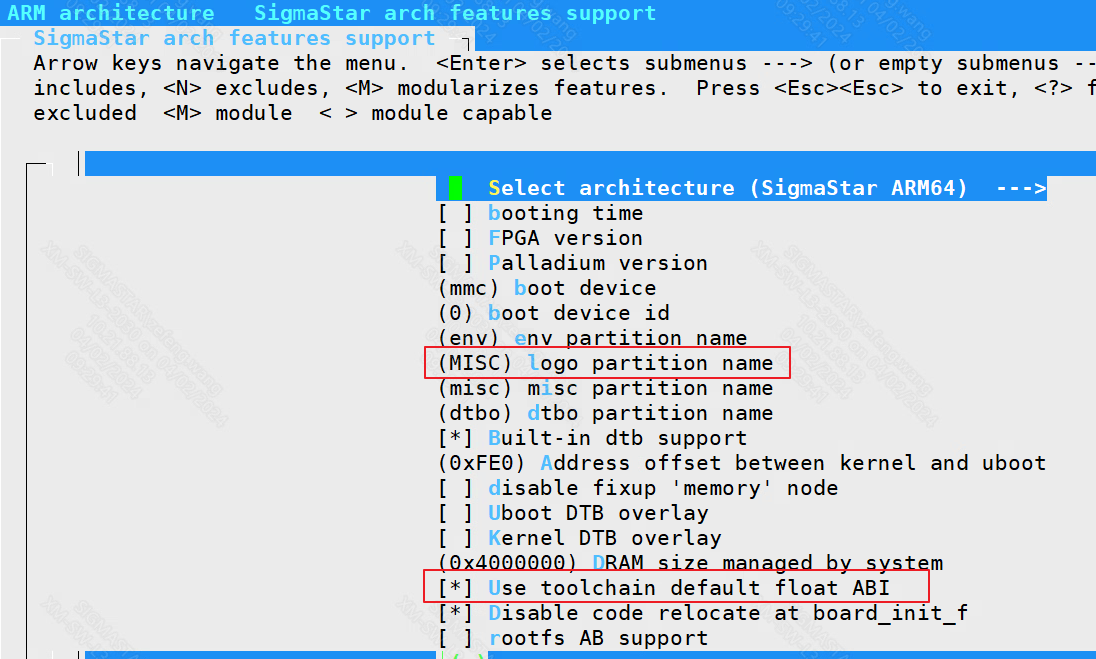Select the logo partition name entry
Screen dimensions: 1096x659
(x=605, y=363)
